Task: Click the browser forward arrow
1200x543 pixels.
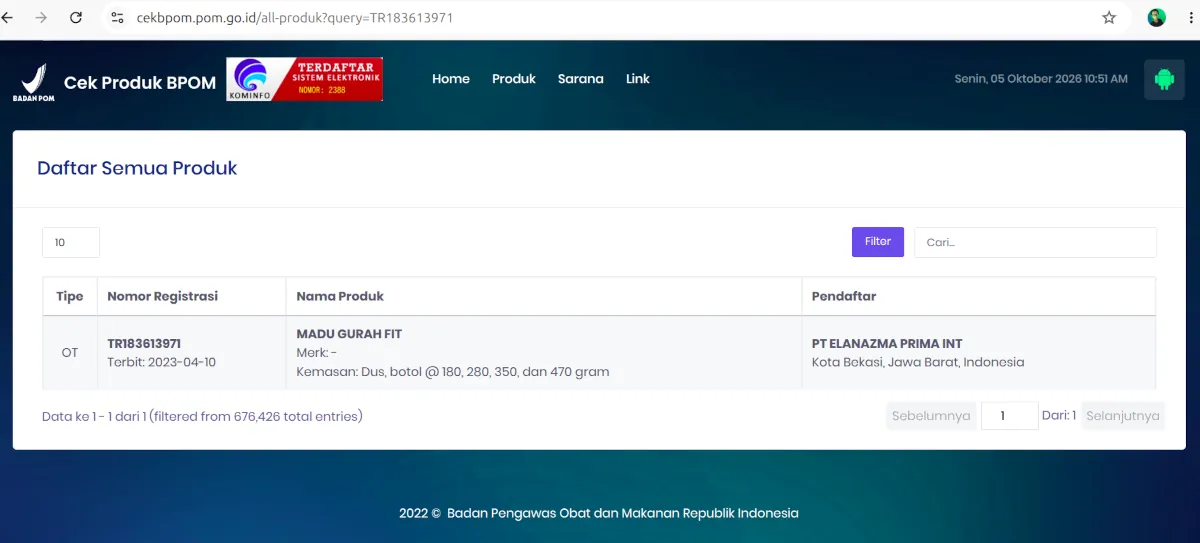Action: [x=41, y=18]
